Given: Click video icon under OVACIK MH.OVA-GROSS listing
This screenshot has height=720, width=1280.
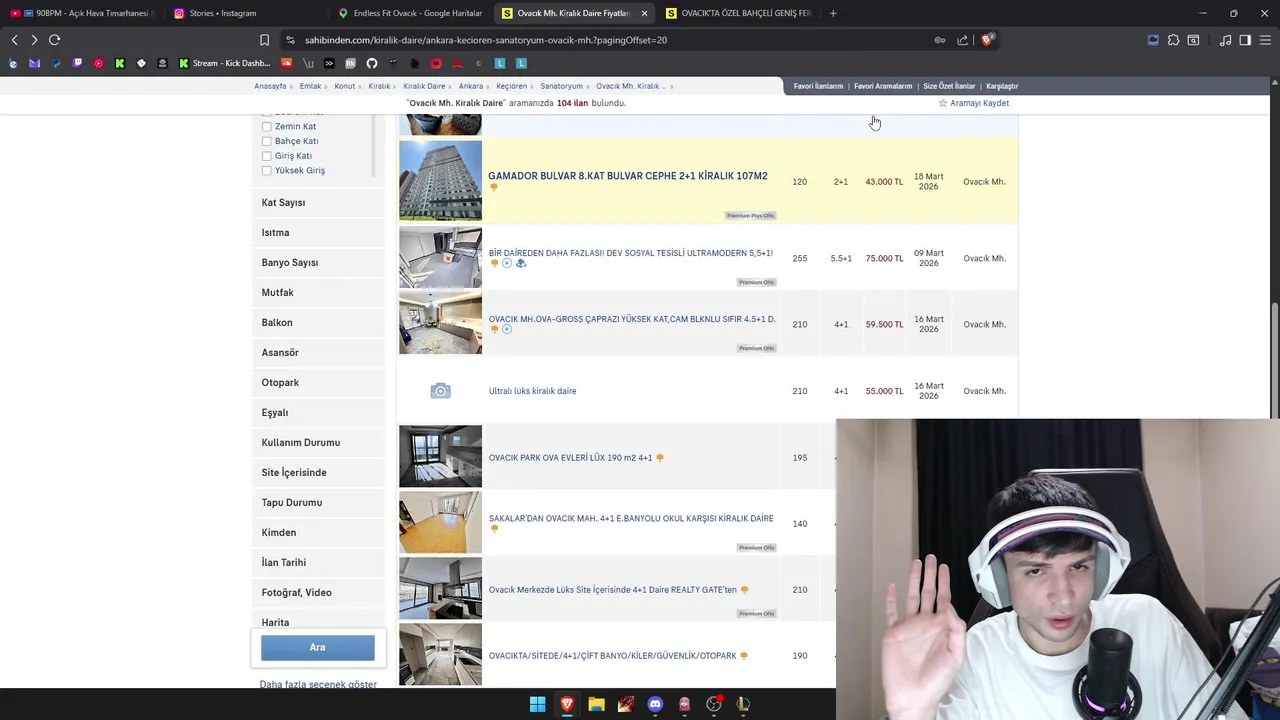Looking at the screenshot, I should tap(507, 329).
